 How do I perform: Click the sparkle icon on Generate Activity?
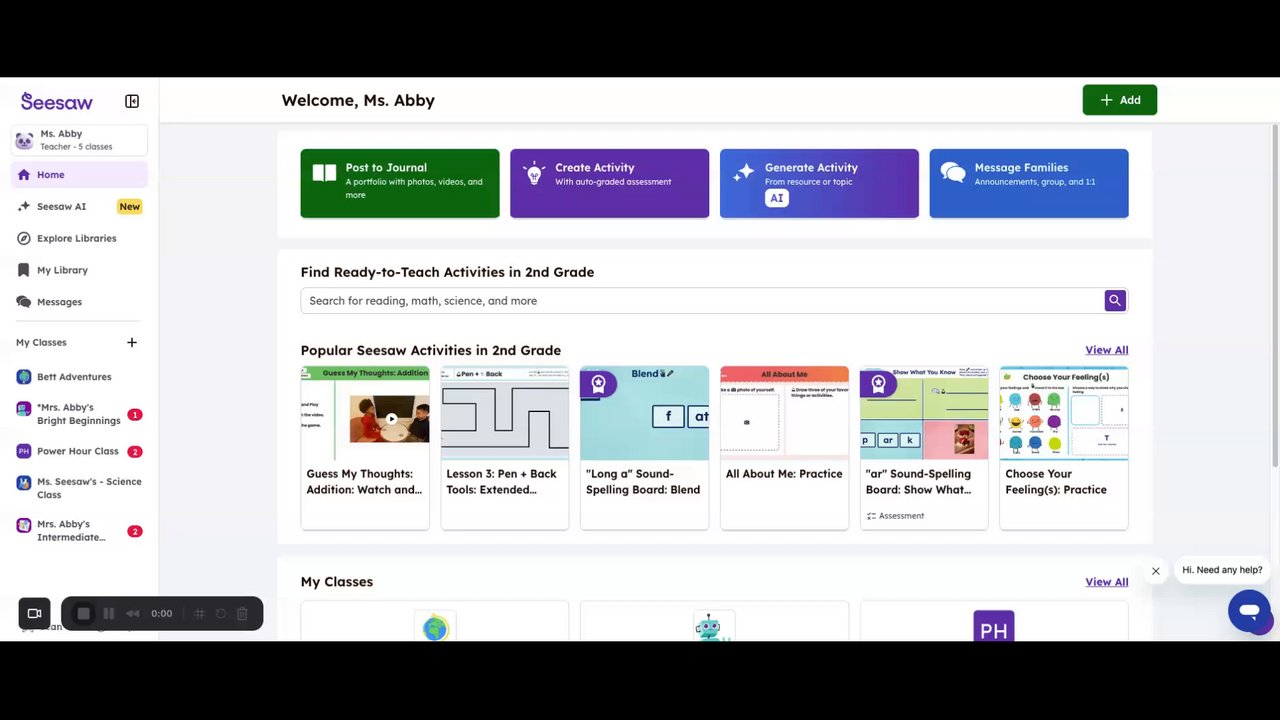click(x=743, y=172)
